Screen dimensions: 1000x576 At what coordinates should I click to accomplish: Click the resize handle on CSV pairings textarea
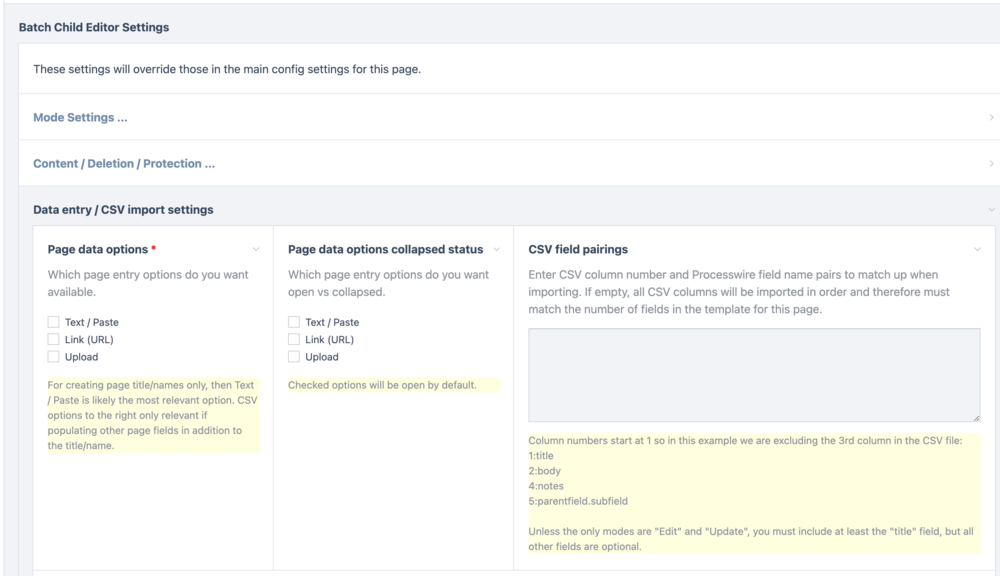click(976, 417)
